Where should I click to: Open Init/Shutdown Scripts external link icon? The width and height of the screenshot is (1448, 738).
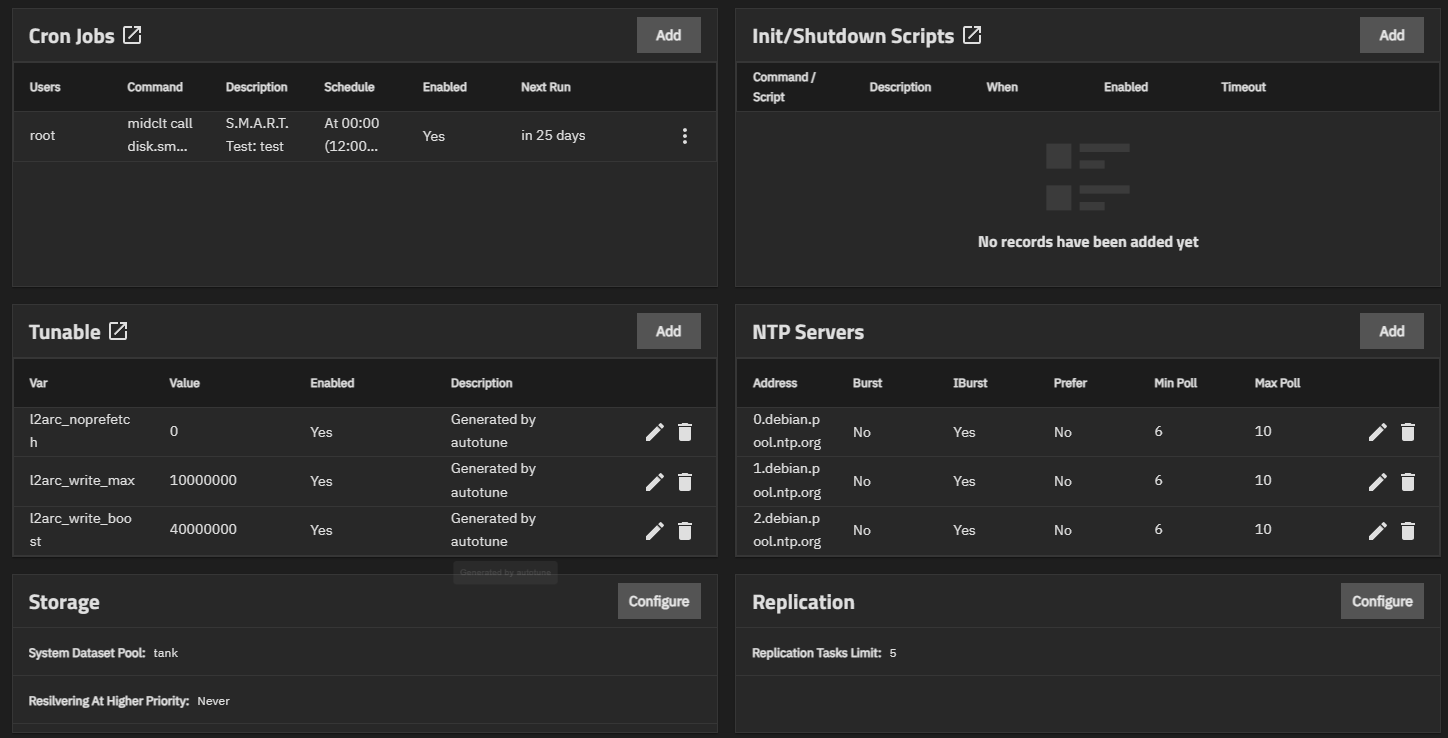tap(972, 36)
